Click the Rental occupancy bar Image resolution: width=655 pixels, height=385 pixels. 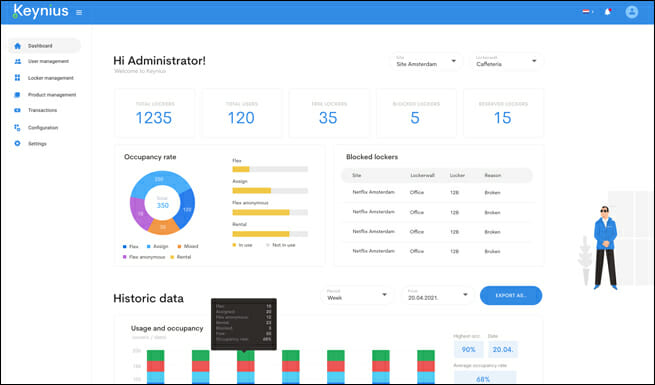[x=270, y=234]
